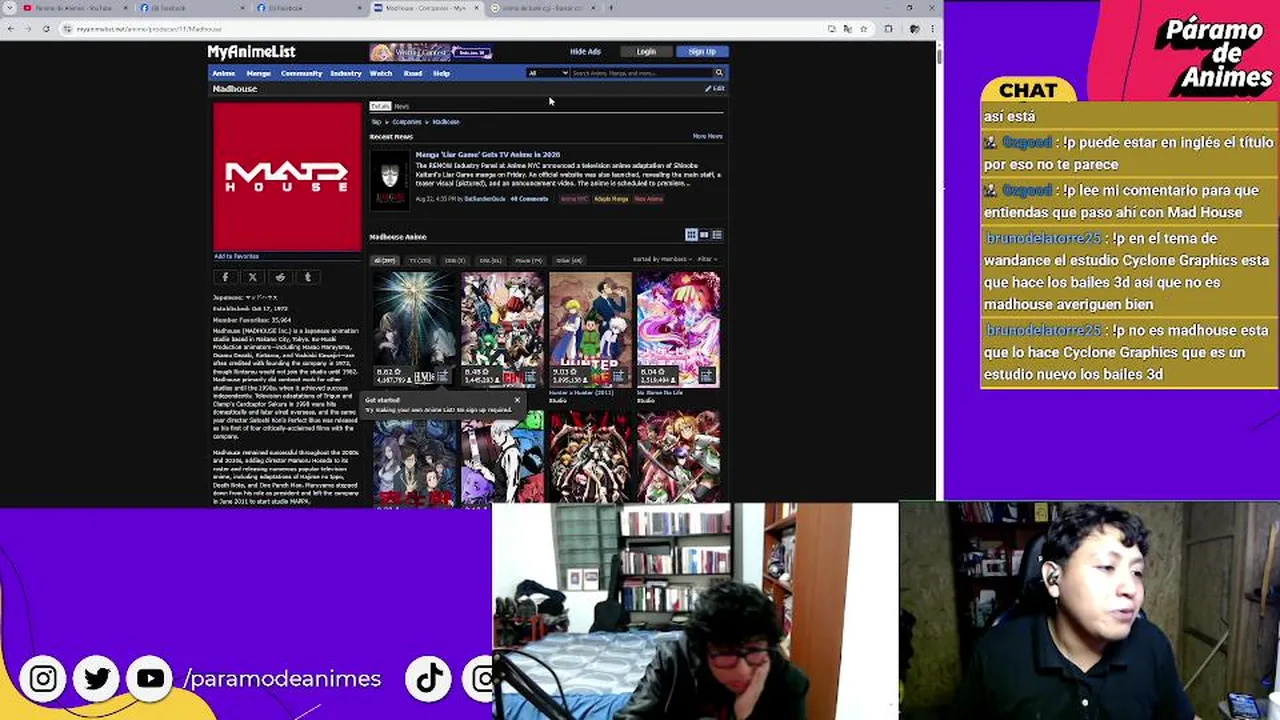Switch to middle card view icon

[704, 235]
